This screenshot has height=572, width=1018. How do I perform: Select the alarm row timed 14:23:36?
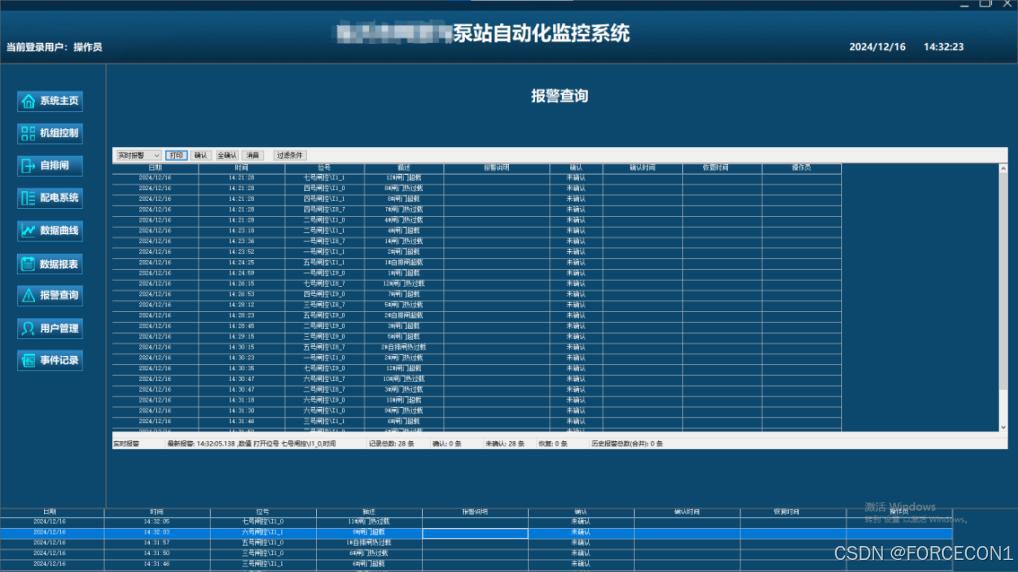coord(477,241)
